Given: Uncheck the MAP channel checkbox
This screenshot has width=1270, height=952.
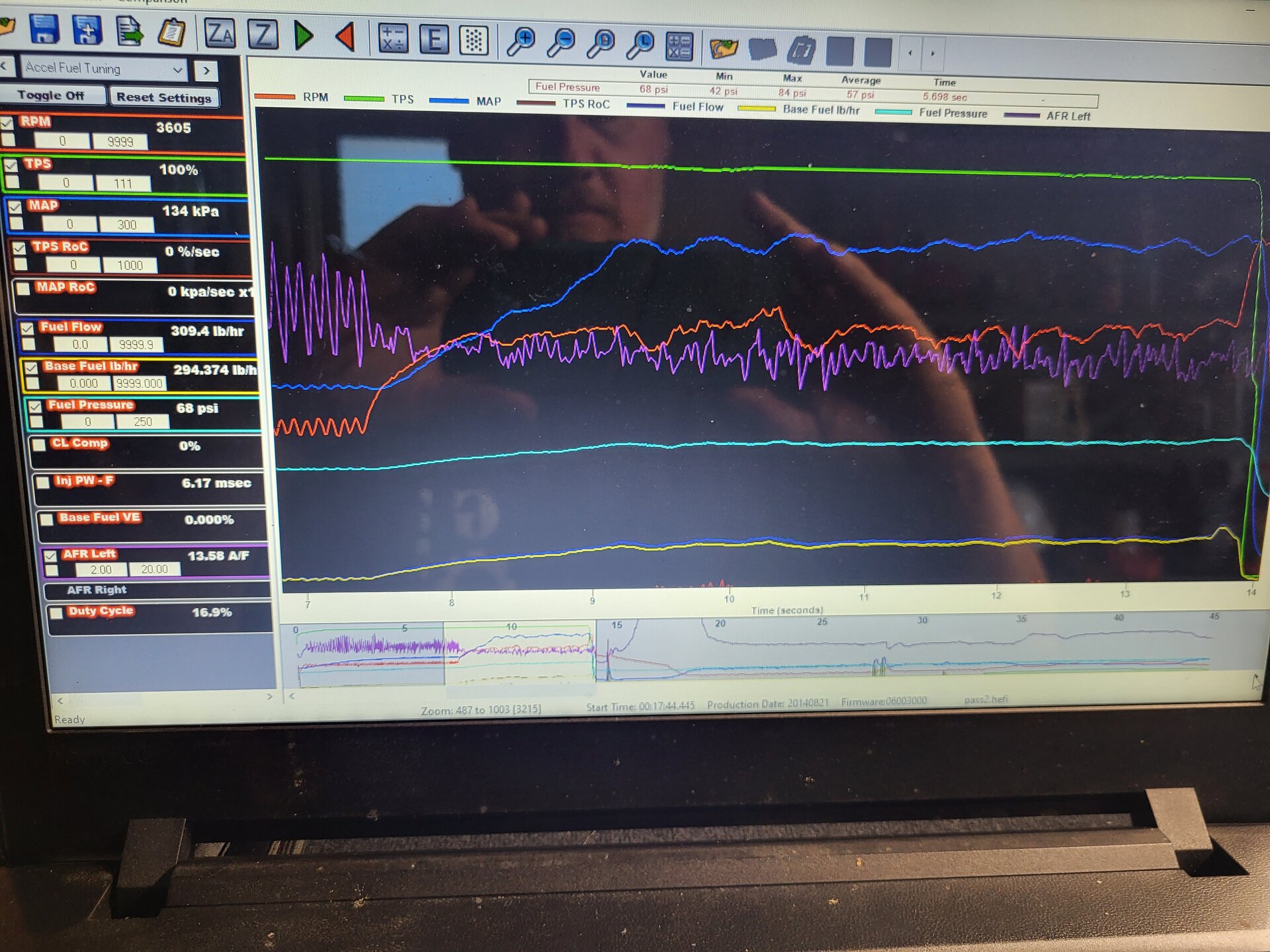Looking at the screenshot, I should pos(15,206).
